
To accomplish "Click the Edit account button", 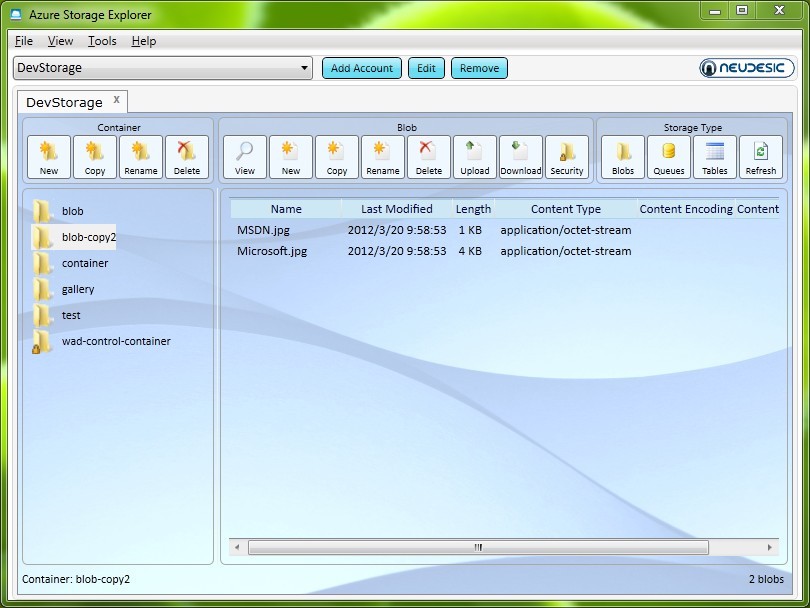I will (426, 68).
